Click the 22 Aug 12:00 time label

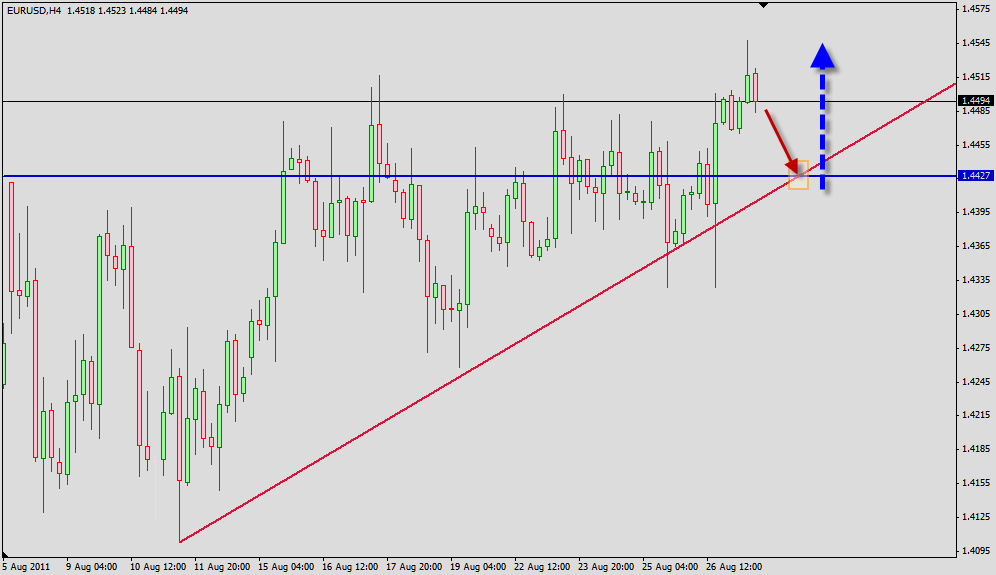click(542, 567)
